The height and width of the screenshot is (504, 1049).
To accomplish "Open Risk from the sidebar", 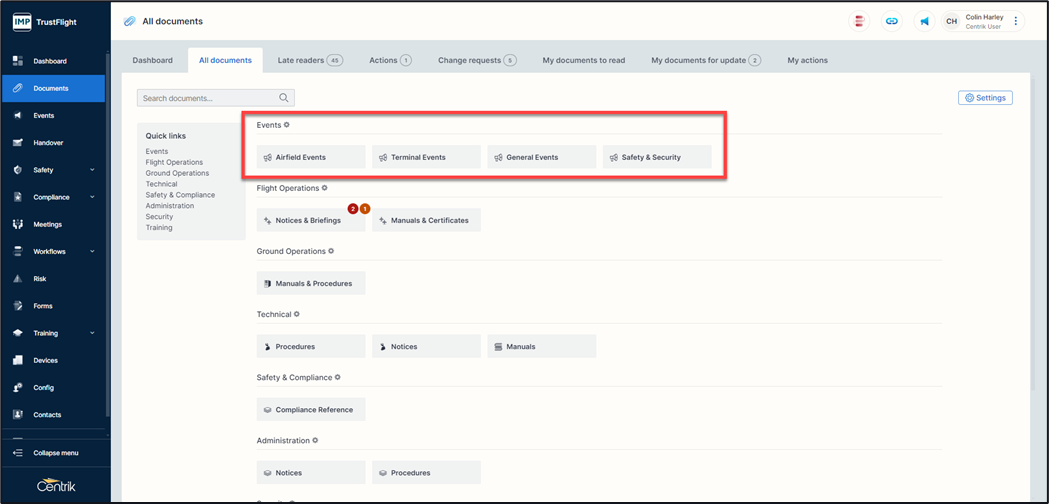I will [x=40, y=279].
